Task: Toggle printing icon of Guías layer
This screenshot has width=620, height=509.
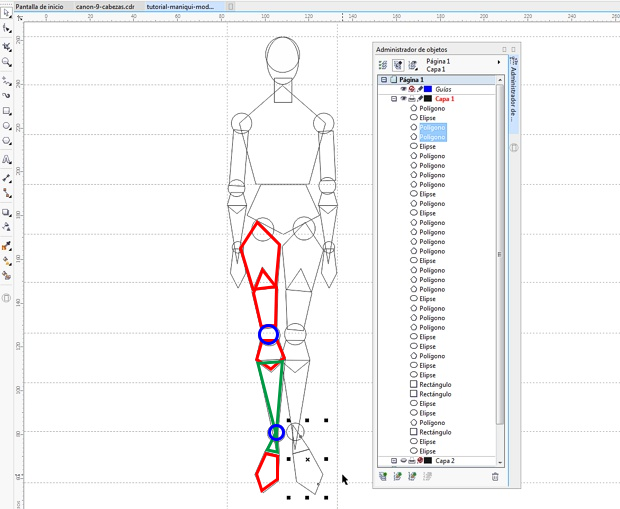Action: [x=412, y=89]
